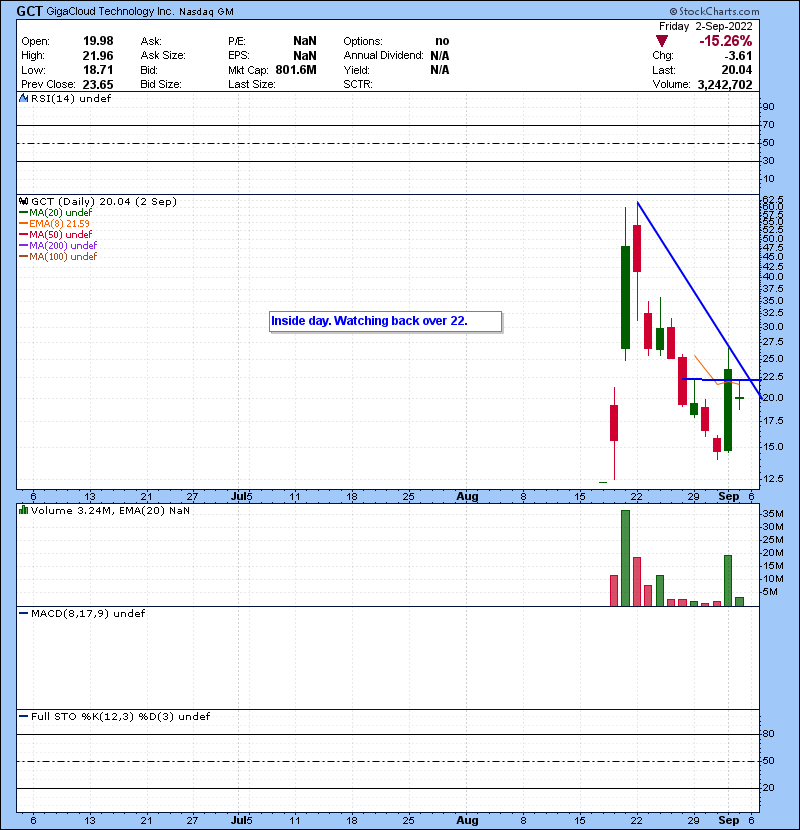Select the High value 21.96
Viewport: 800px width, 830px height.
click(x=98, y=56)
